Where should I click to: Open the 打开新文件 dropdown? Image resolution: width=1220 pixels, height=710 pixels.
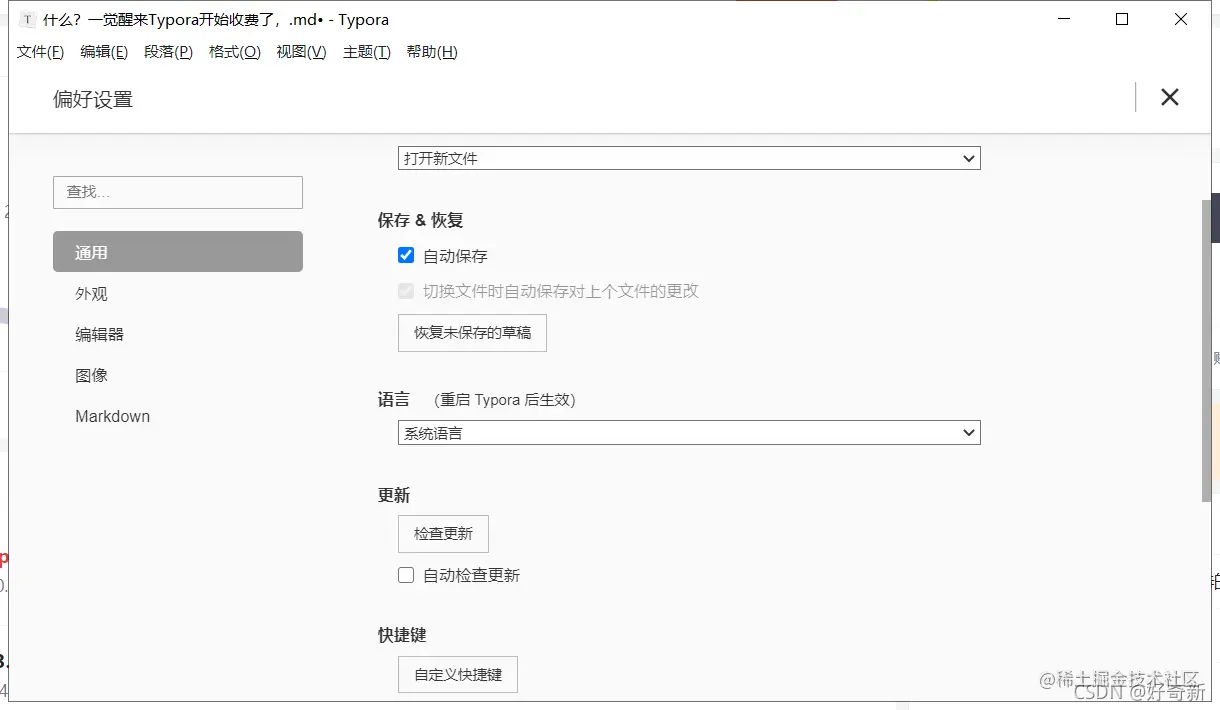coord(688,158)
